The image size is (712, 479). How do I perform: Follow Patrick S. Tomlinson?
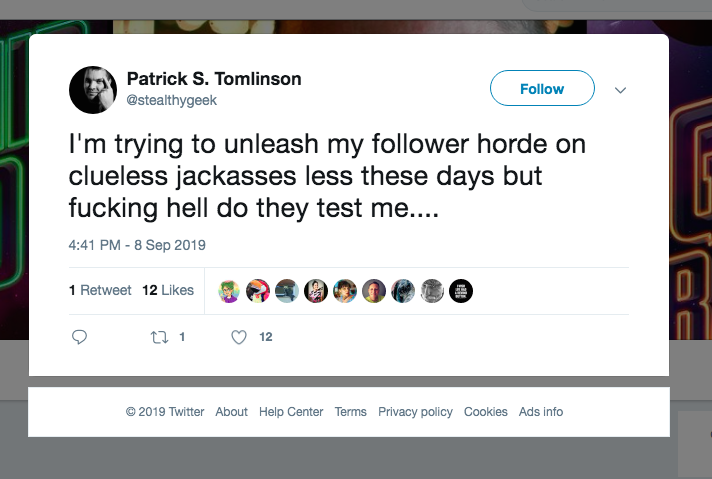tap(542, 88)
